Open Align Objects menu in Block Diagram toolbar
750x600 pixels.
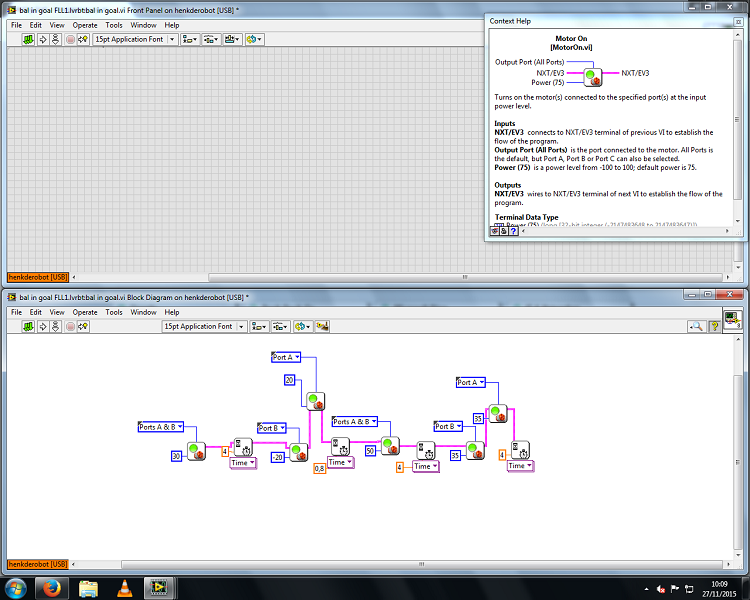click(x=259, y=326)
